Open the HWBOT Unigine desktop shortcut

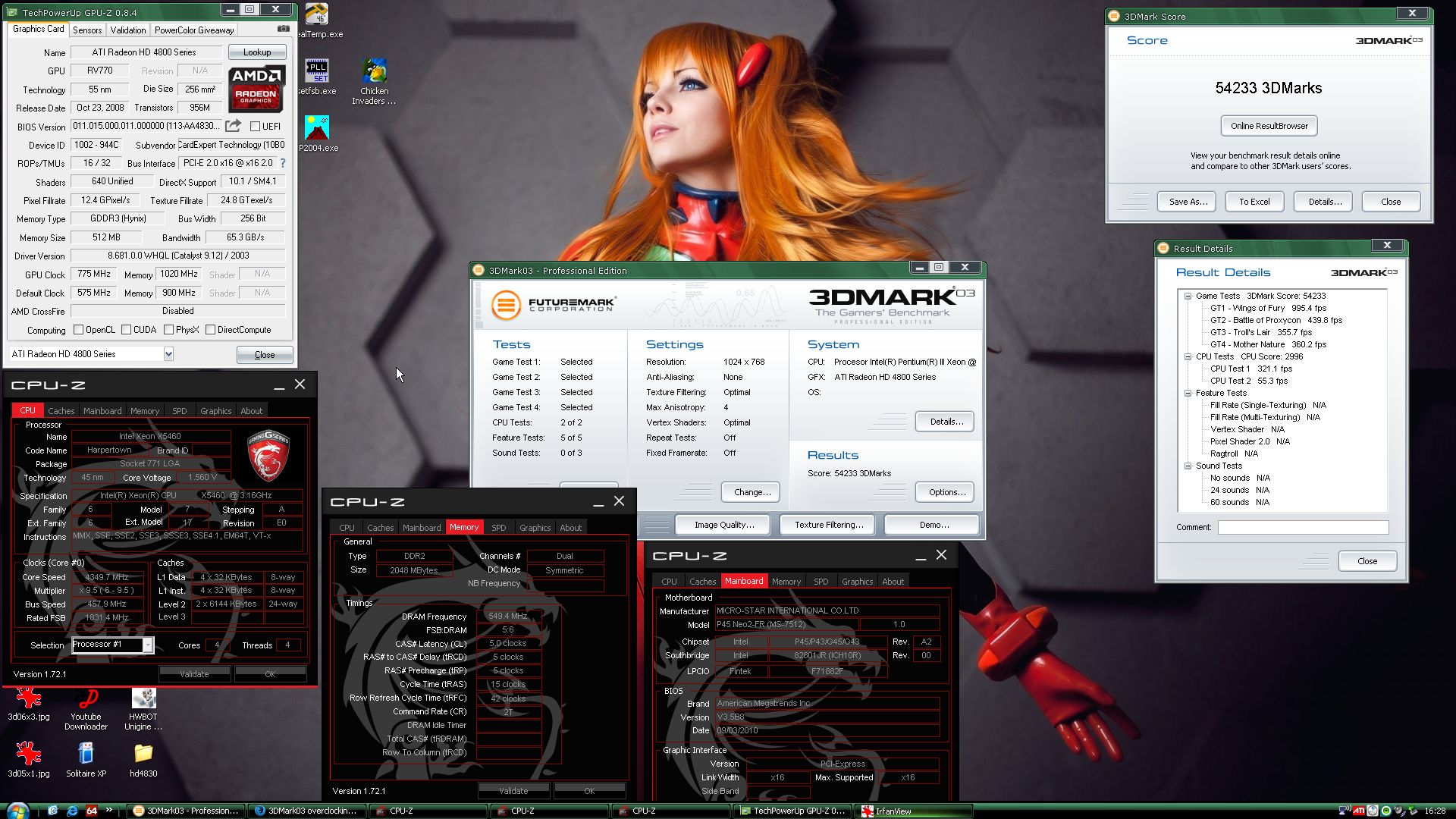pyautogui.click(x=143, y=708)
